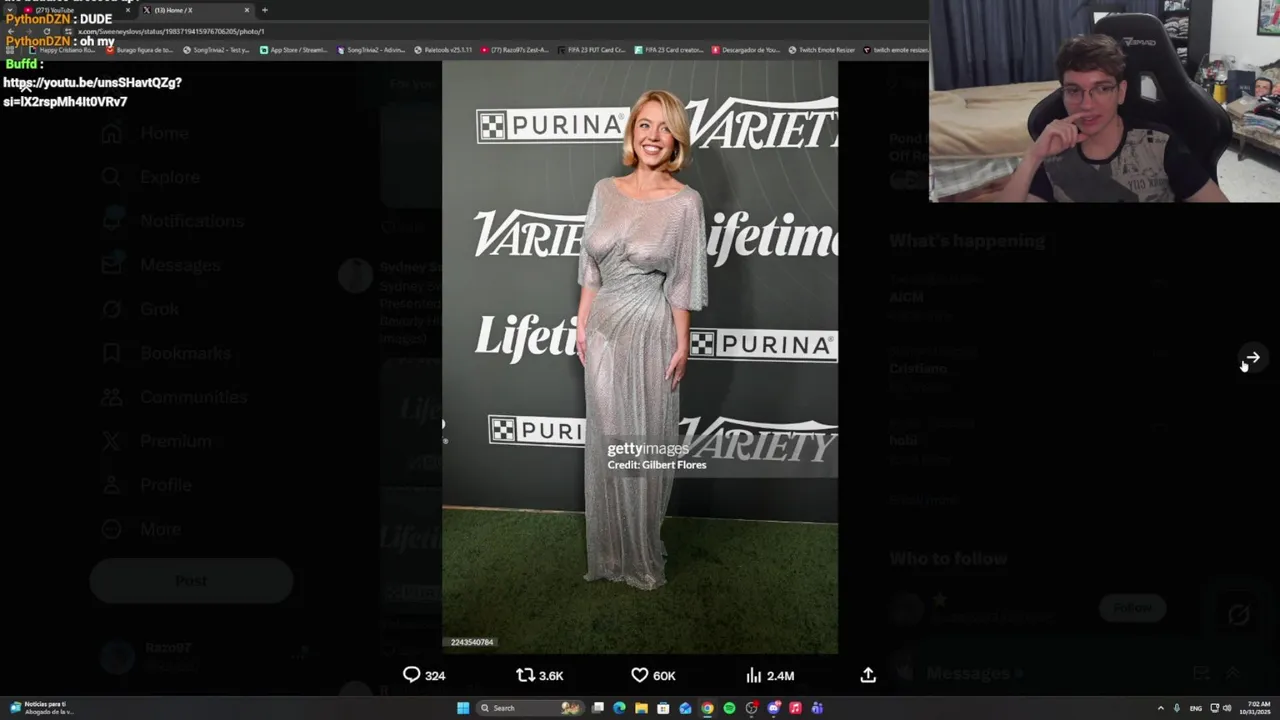Open Microsoft Store from the taskbar
This screenshot has width=1280, height=720.
[x=663, y=708]
